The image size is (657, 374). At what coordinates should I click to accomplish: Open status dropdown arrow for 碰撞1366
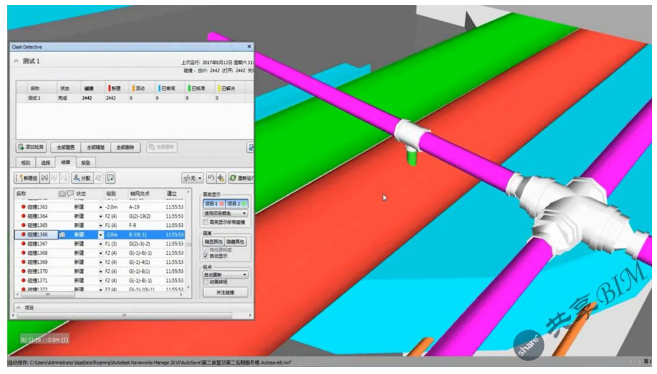101,235
